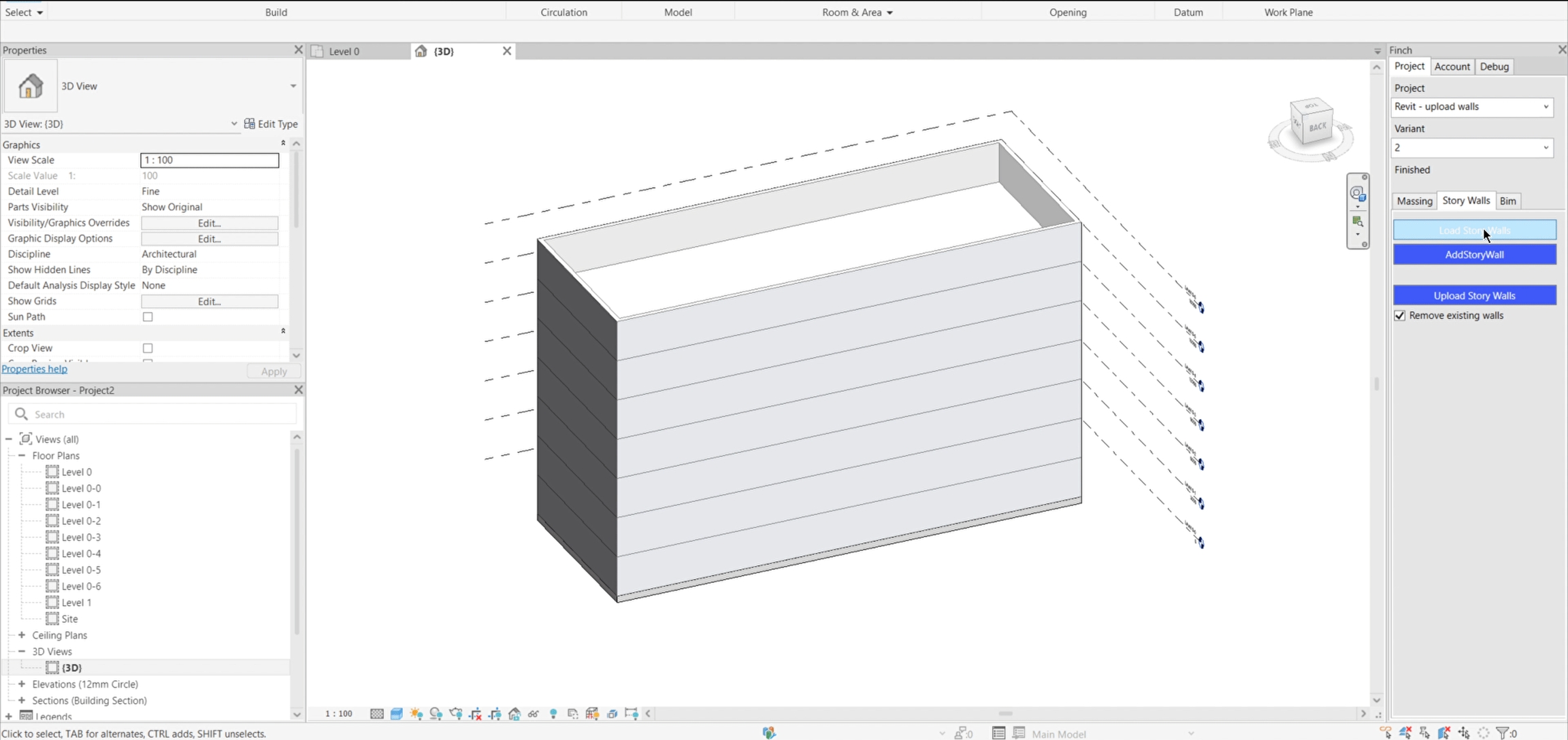Image resolution: width=1568 pixels, height=740 pixels.
Task: Toggle Sun Path settings icon in bottom bar
Action: pos(416,713)
